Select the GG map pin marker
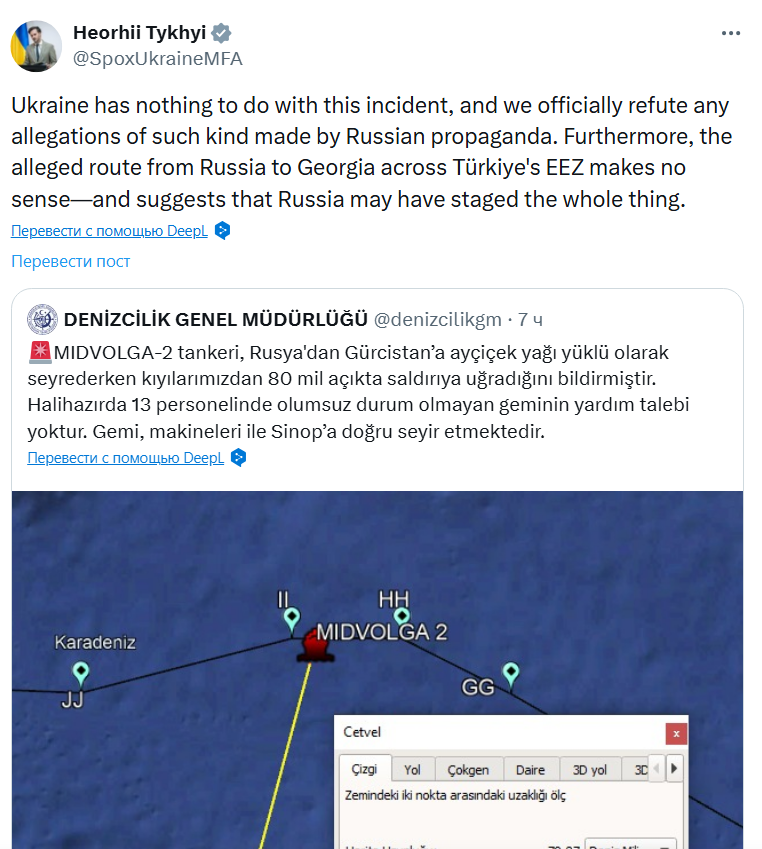 511,675
